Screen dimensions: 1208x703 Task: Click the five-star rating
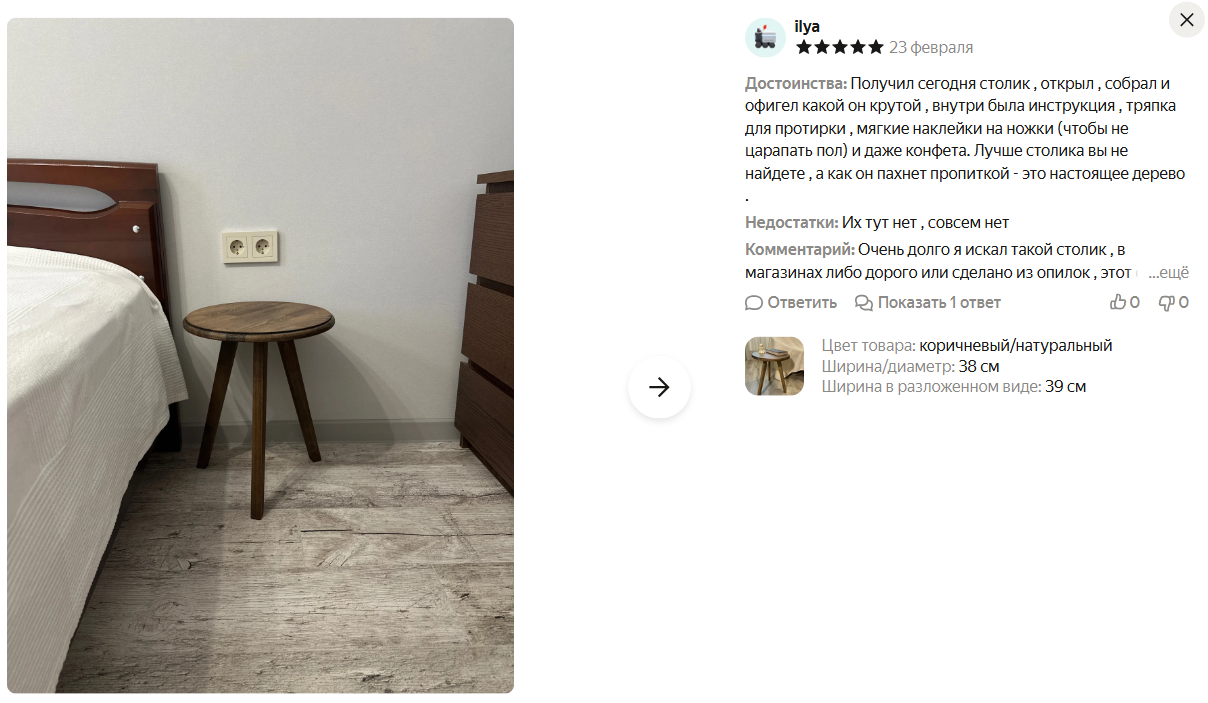click(840, 47)
